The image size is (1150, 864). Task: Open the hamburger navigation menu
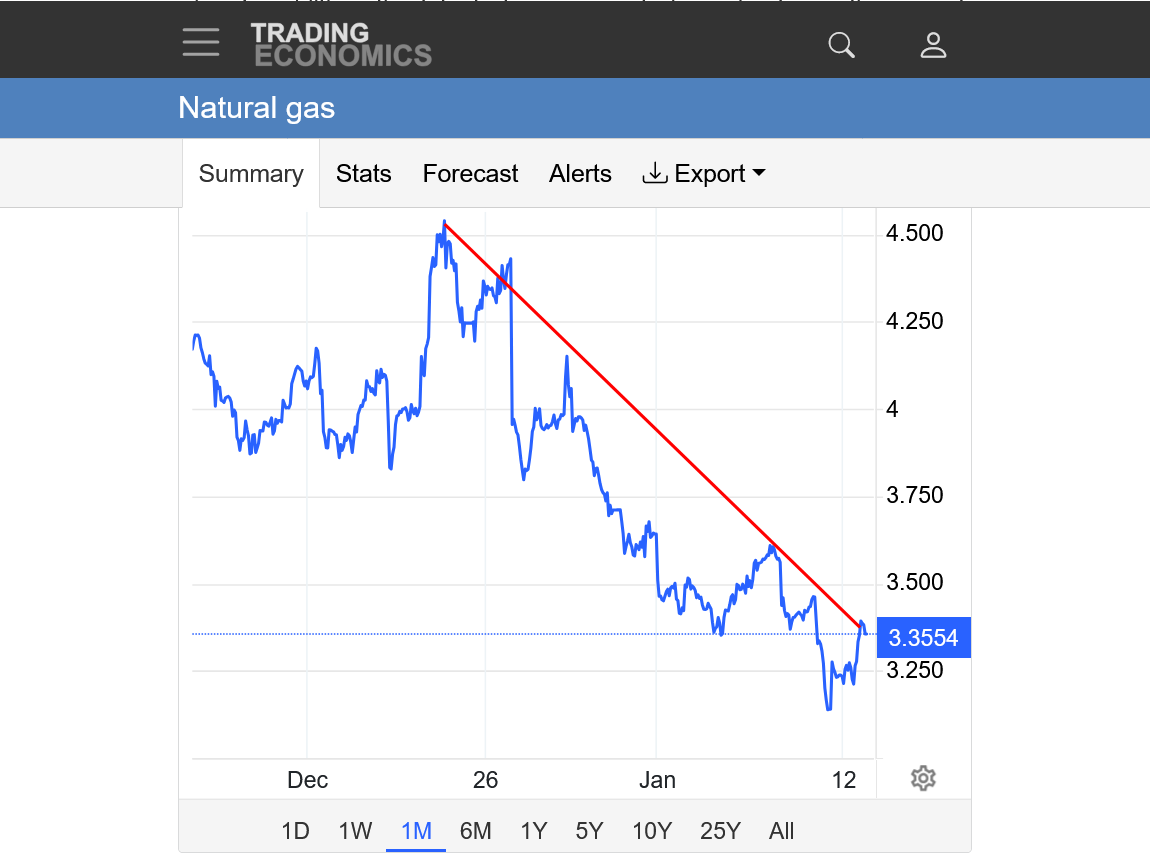201,42
